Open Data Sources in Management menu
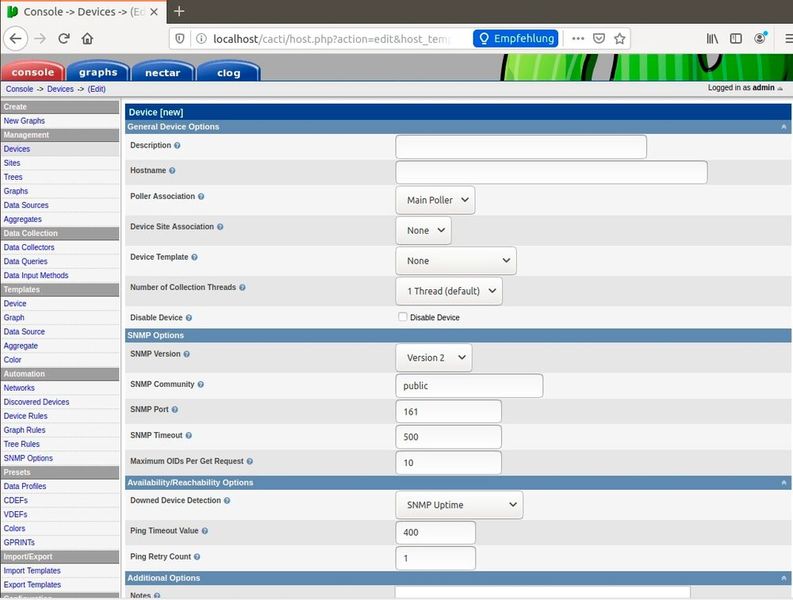793x600 pixels. pos(26,205)
